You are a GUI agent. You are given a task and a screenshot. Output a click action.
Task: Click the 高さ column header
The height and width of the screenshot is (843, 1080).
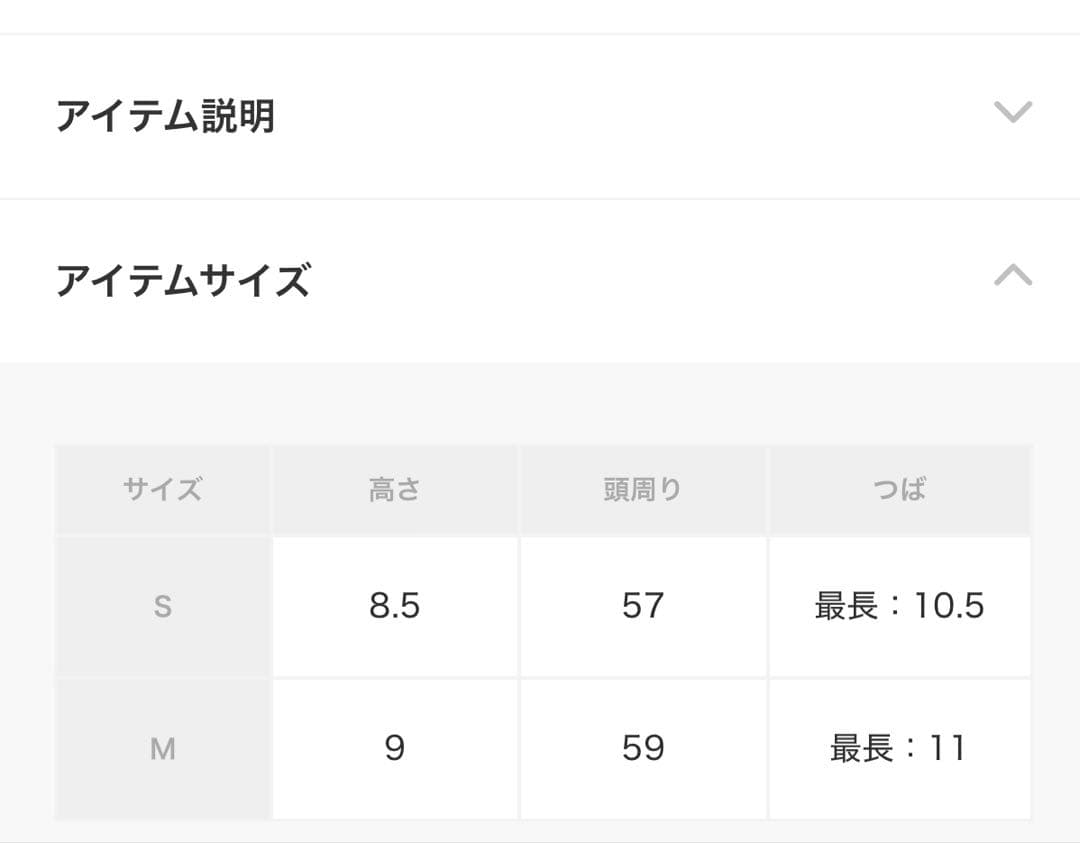[395, 489]
